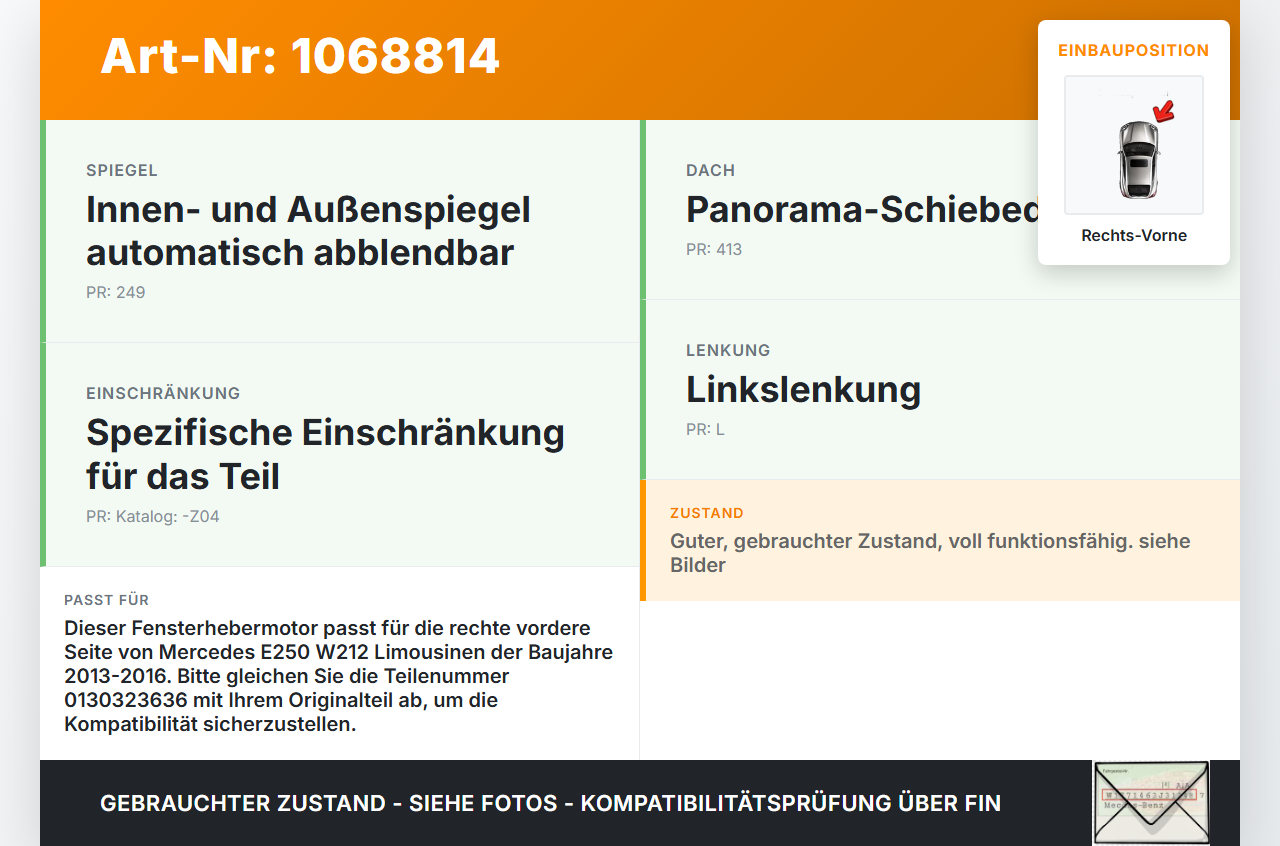The height and width of the screenshot is (846, 1280).
Task: Click the ZUSTAND condition box
Action: [940, 540]
